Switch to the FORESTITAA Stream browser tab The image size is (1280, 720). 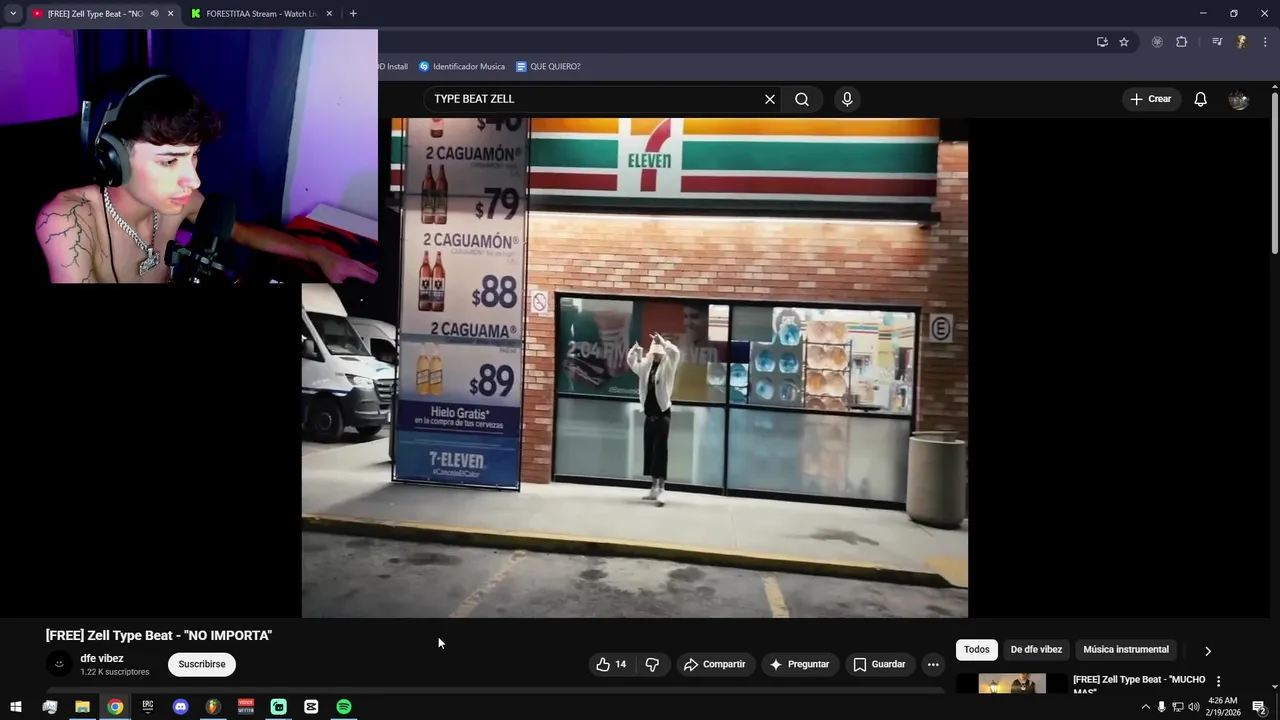coord(260,13)
